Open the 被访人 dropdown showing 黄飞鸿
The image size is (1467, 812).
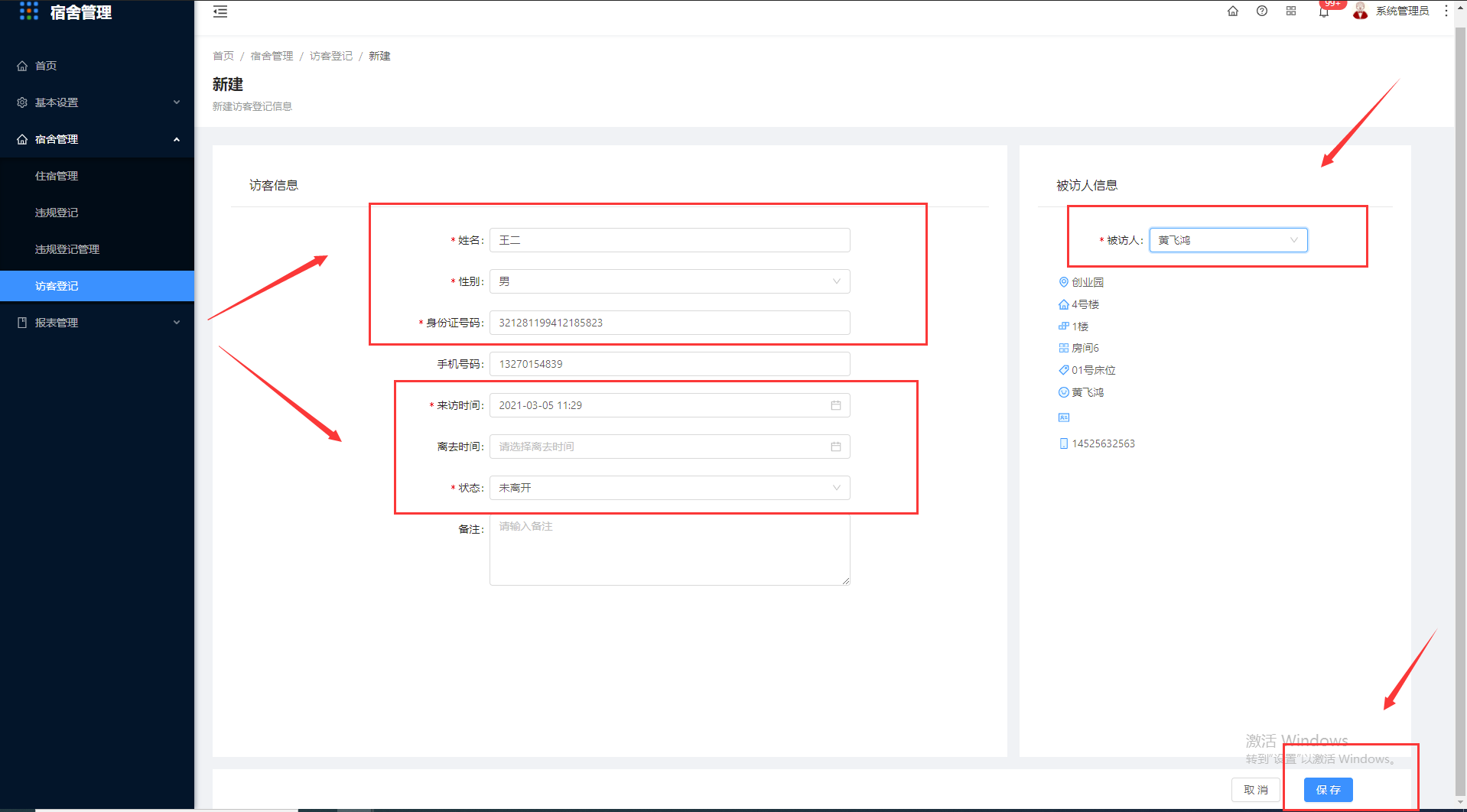1228,240
